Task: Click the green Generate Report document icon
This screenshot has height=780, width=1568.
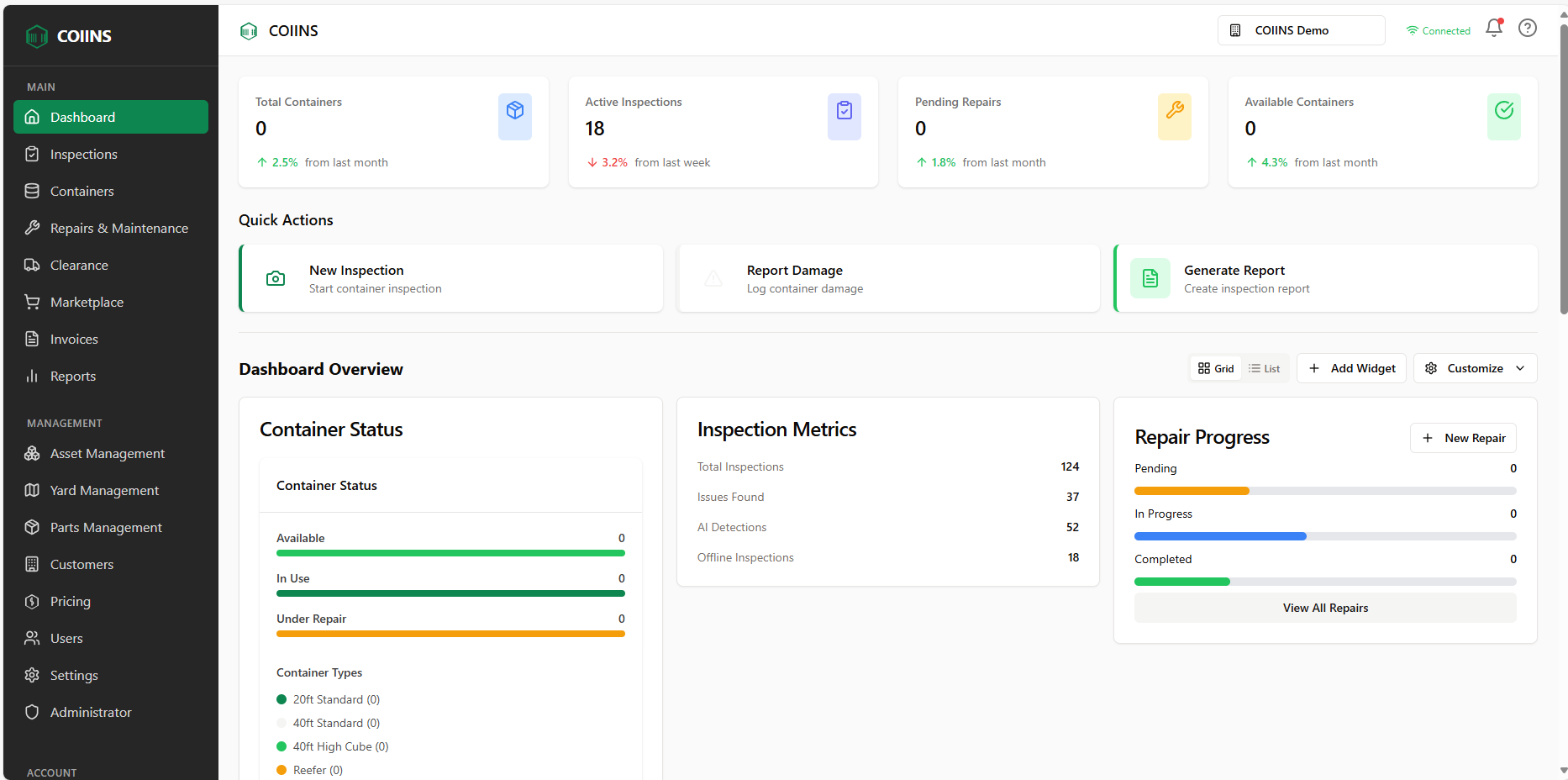Action: [x=1150, y=278]
